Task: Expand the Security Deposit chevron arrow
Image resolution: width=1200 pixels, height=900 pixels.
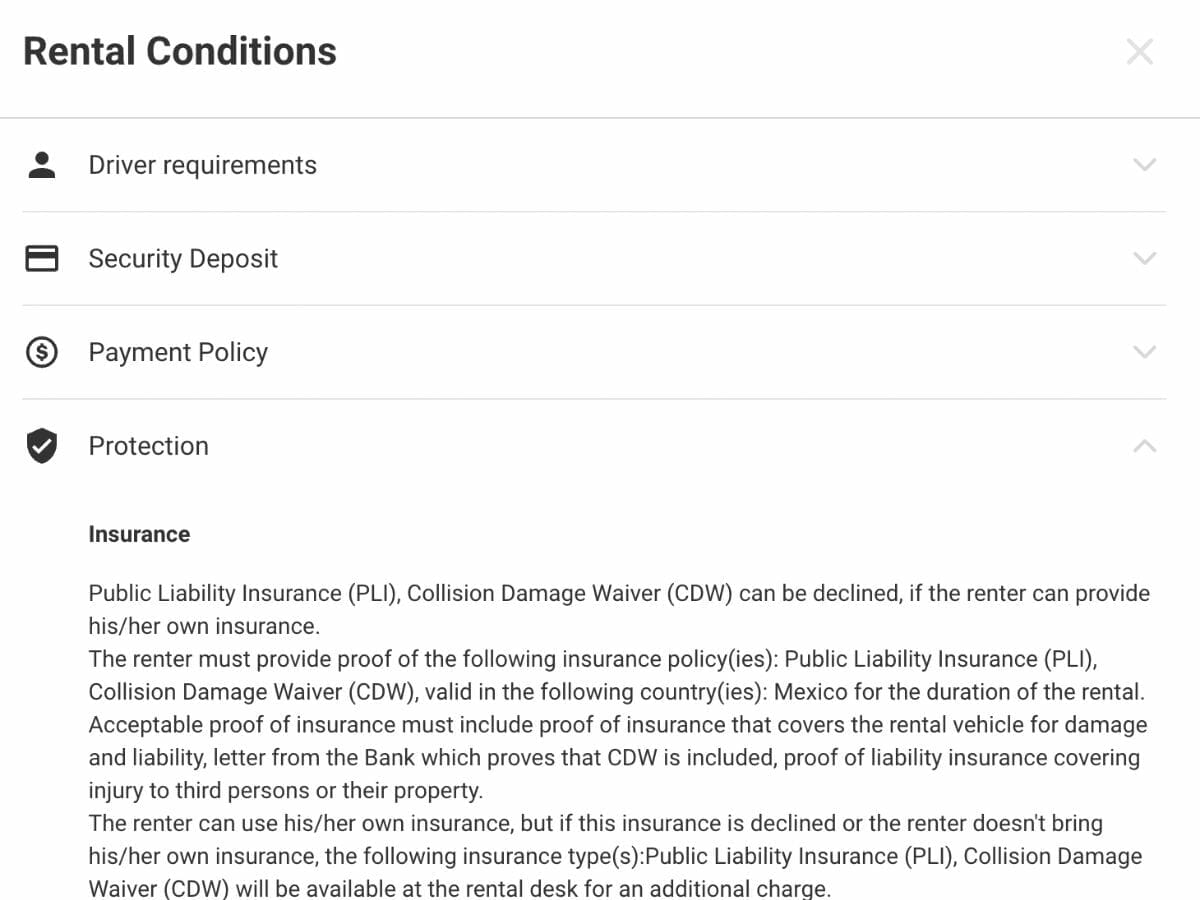Action: point(1144,259)
